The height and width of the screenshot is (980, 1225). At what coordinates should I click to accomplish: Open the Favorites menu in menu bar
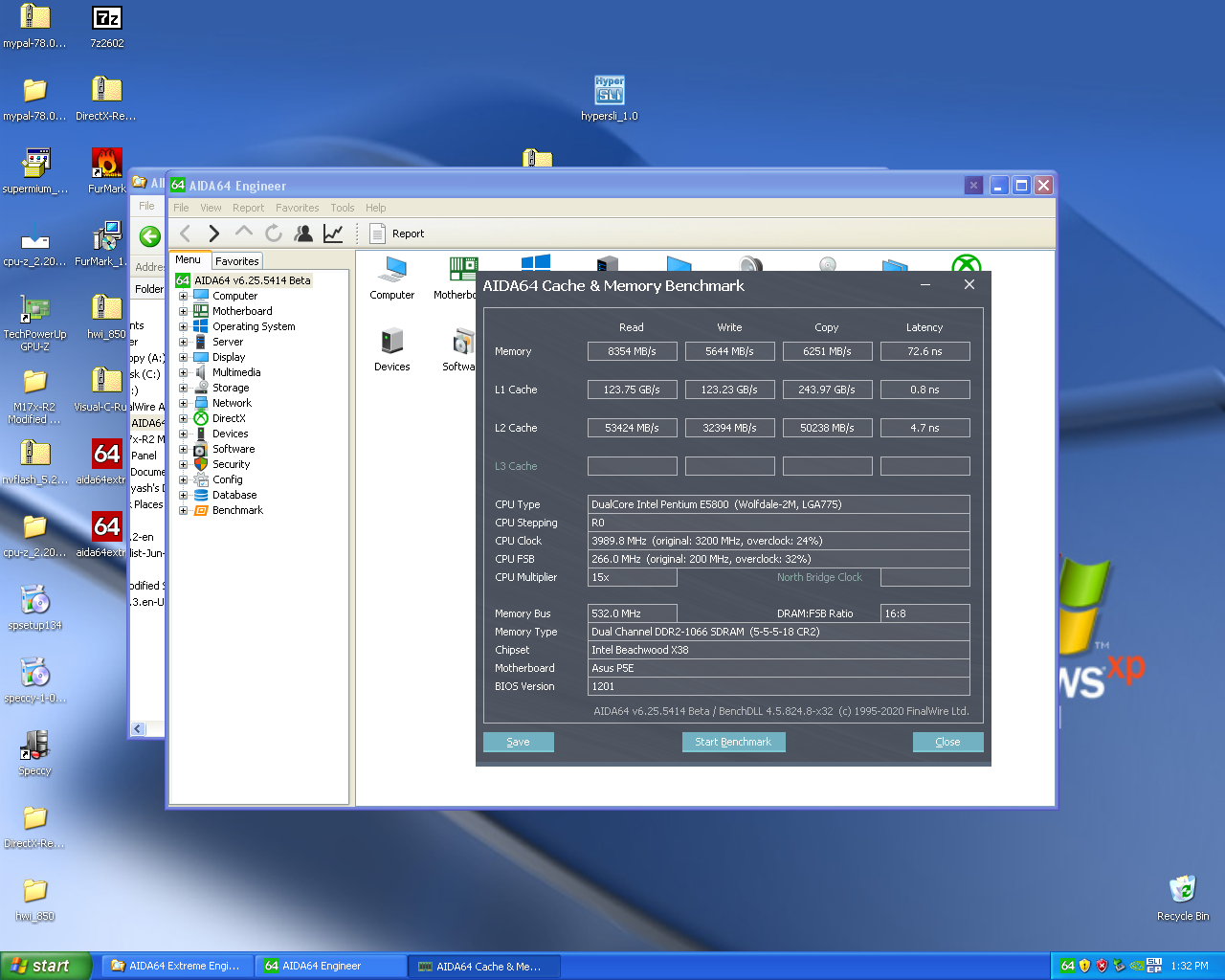coord(298,208)
